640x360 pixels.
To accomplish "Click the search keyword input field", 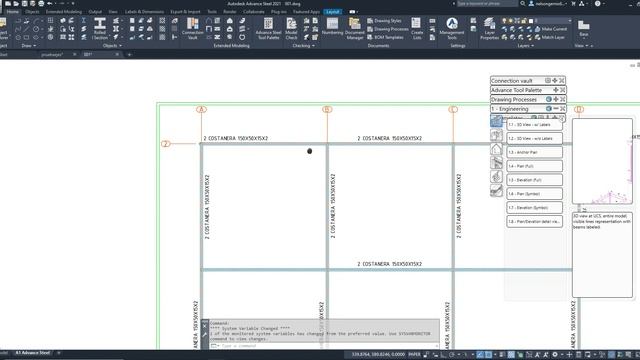I will (x=487, y=4).
